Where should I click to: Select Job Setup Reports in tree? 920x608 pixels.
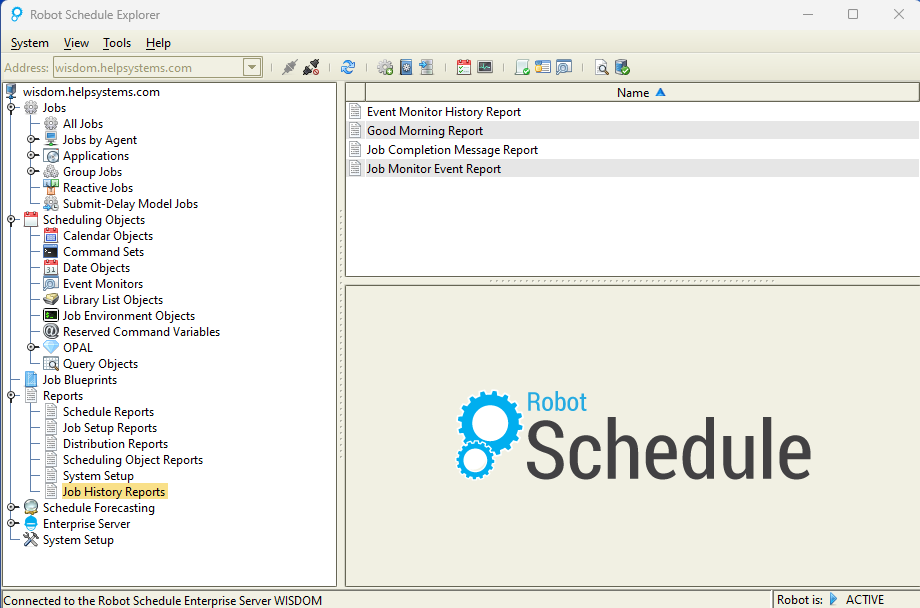click(x=110, y=428)
